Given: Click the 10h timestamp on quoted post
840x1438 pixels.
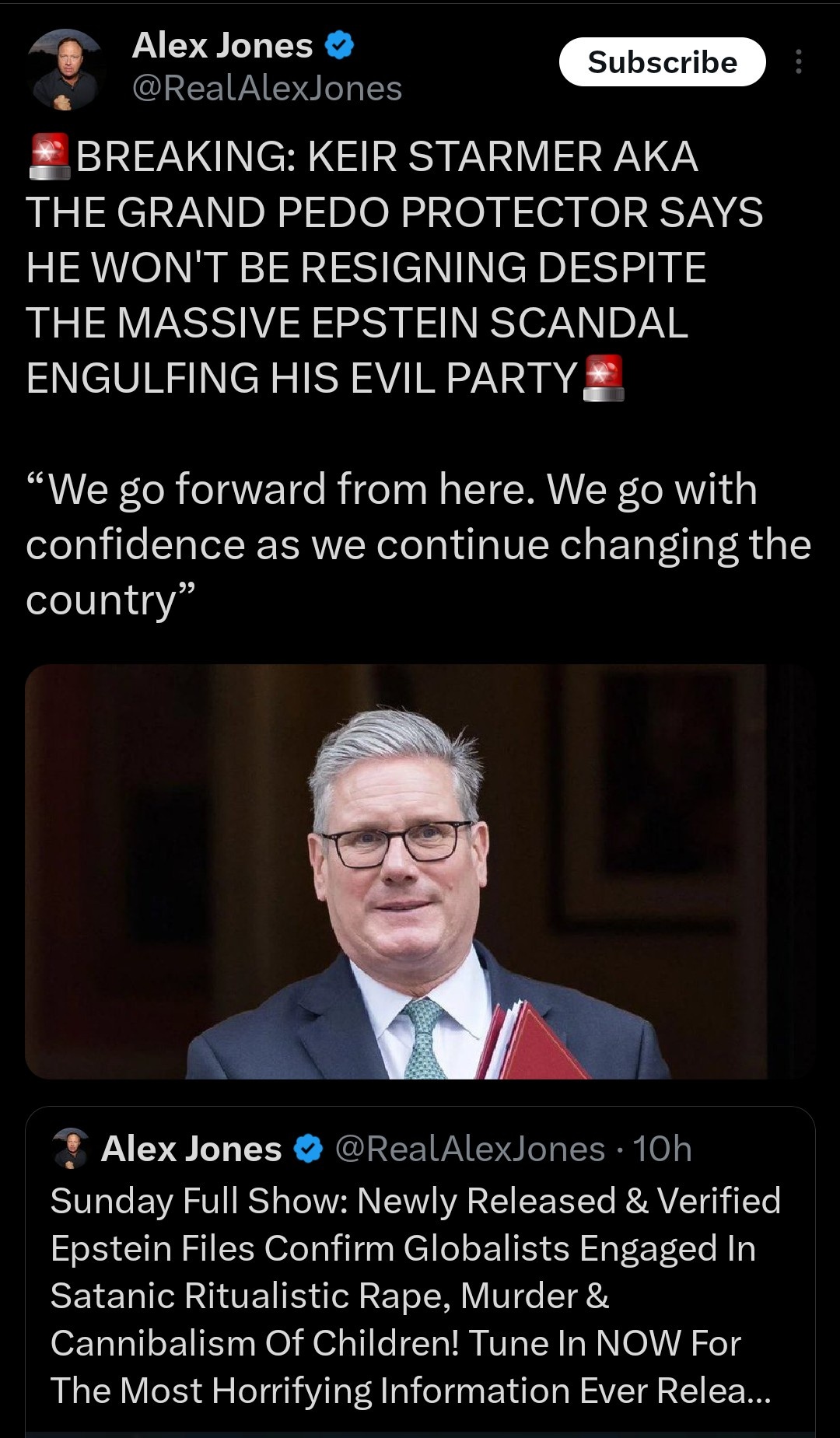Looking at the screenshot, I should tap(662, 1149).
